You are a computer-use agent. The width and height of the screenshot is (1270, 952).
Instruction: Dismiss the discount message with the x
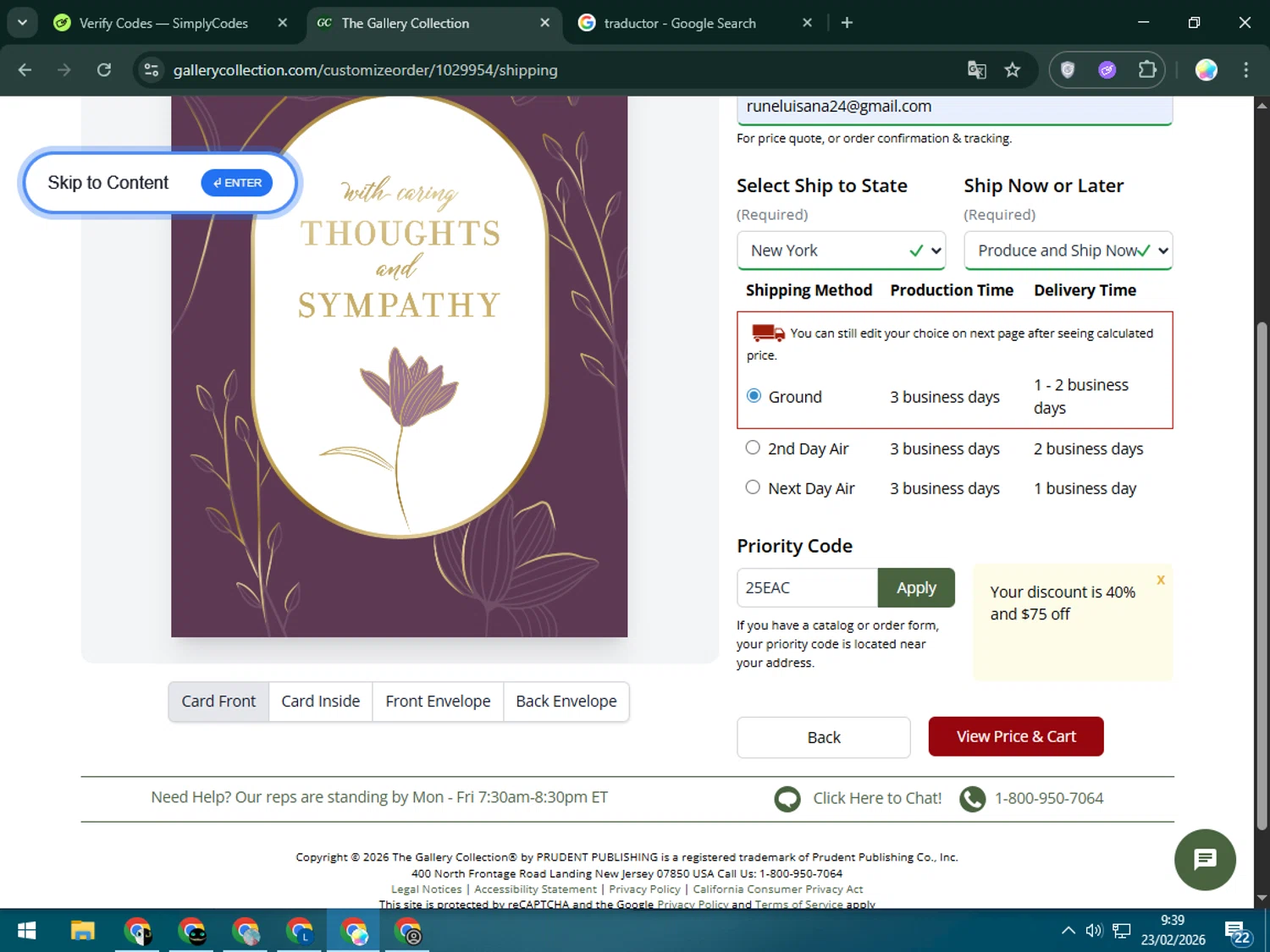click(x=1161, y=580)
